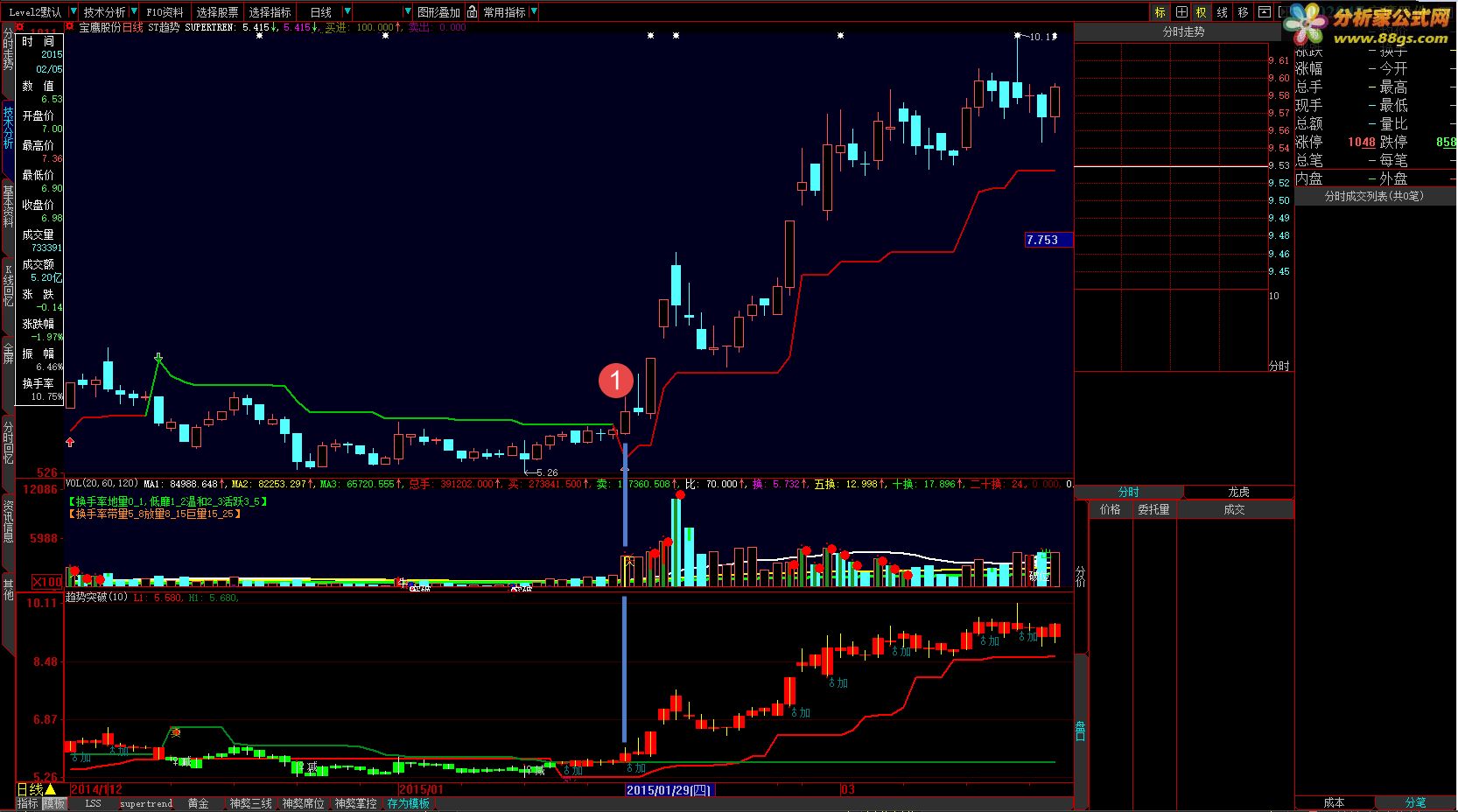Click the grid layout icon
This screenshot has height=812, width=1458.
(1181, 12)
